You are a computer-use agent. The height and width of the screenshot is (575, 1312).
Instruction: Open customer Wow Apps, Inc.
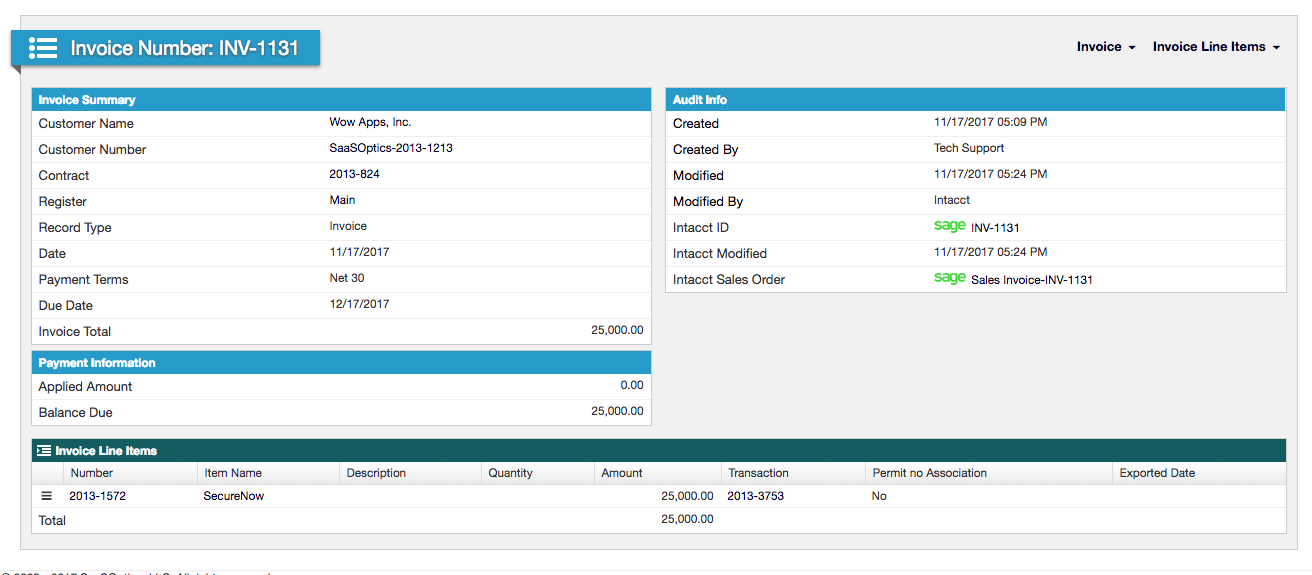370,122
